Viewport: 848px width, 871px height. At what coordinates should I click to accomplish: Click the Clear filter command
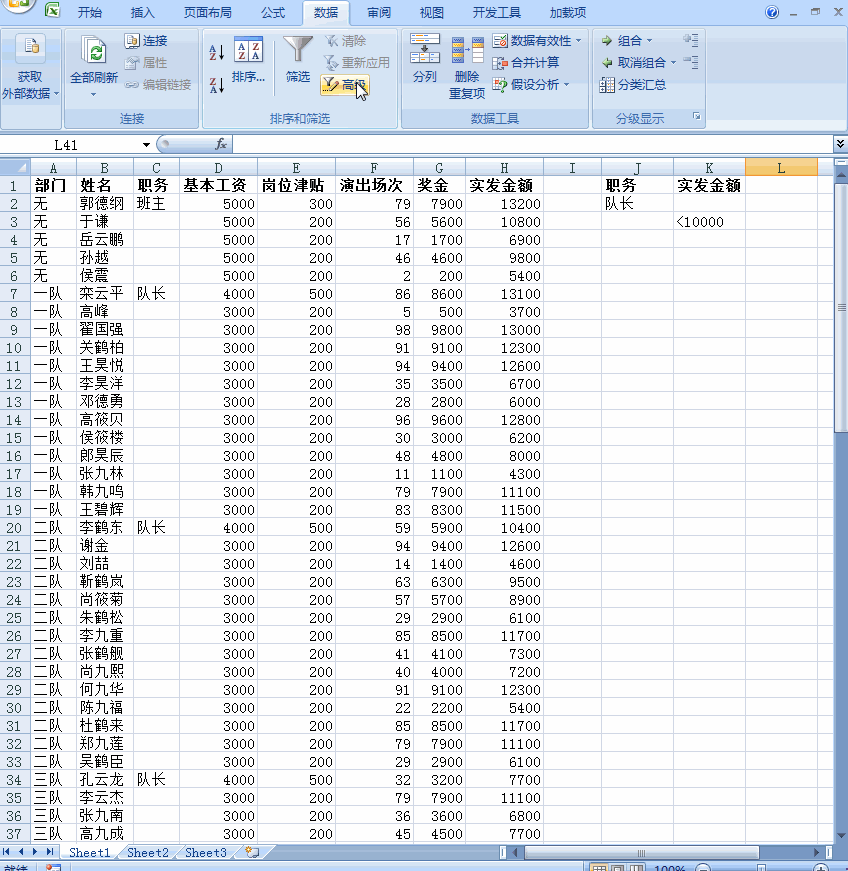click(345, 41)
